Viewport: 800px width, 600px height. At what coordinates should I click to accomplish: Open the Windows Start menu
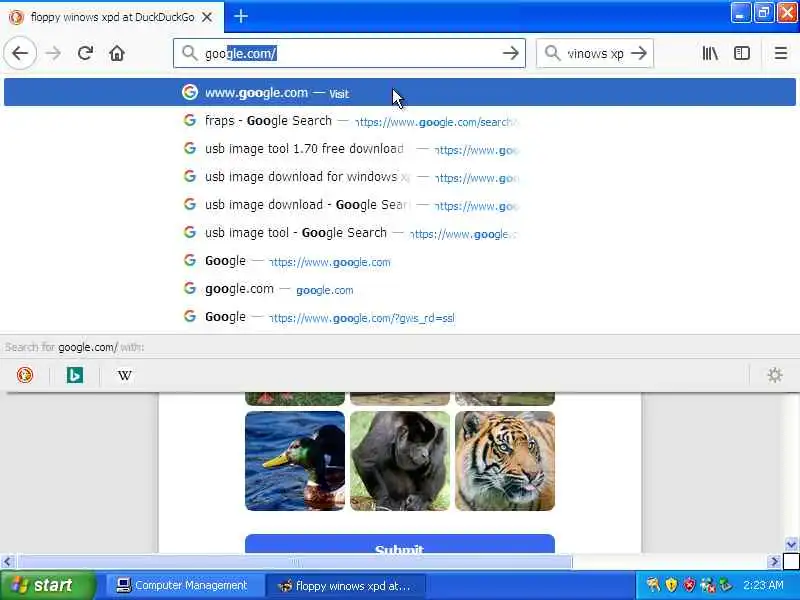47,585
